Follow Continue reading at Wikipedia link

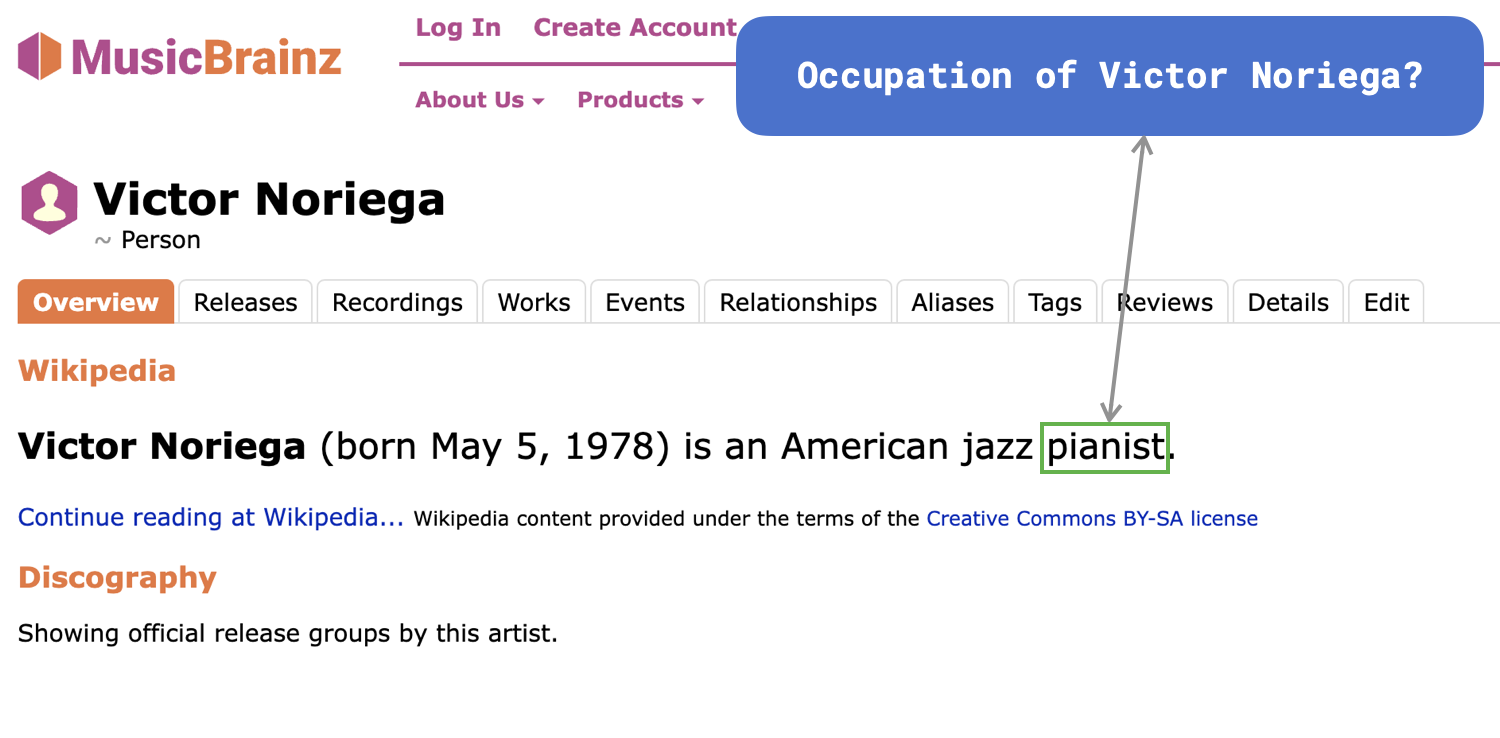click(x=211, y=518)
